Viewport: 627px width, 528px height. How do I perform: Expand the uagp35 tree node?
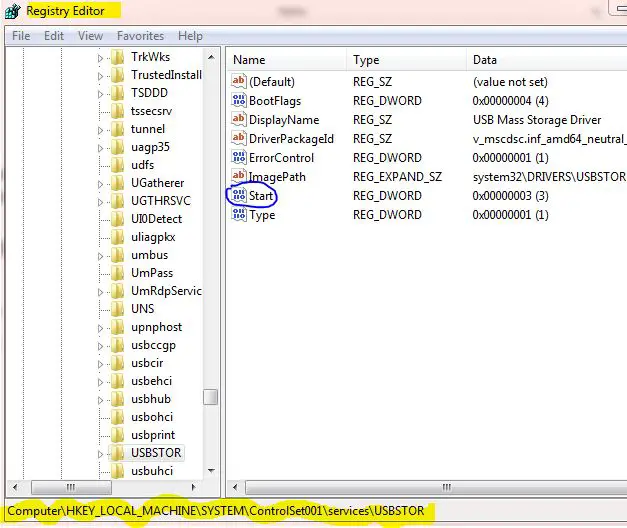click(x=100, y=148)
